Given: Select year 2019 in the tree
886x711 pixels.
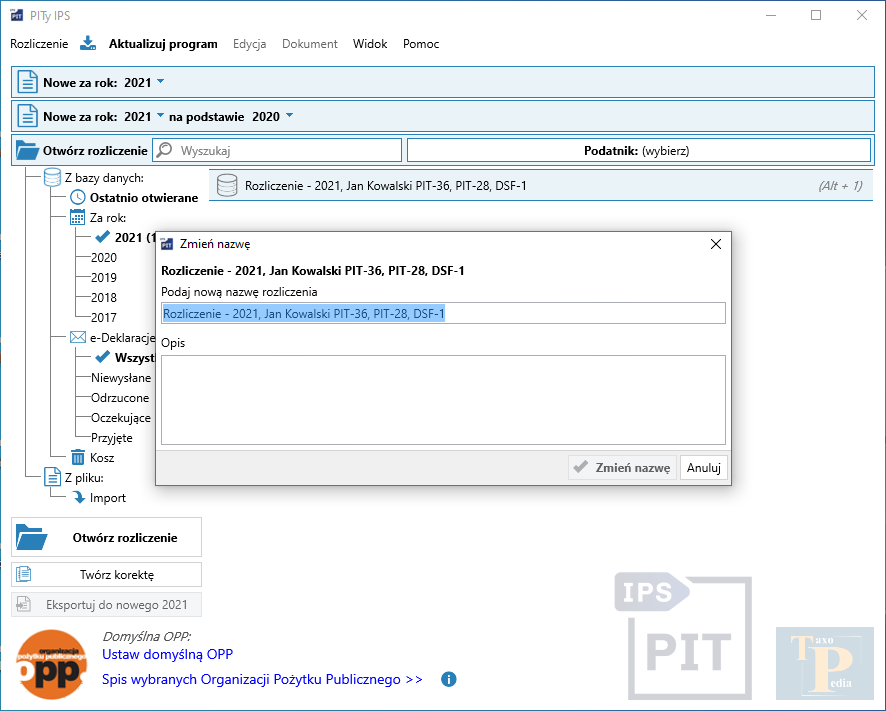Looking at the screenshot, I should tap(104, 278).
